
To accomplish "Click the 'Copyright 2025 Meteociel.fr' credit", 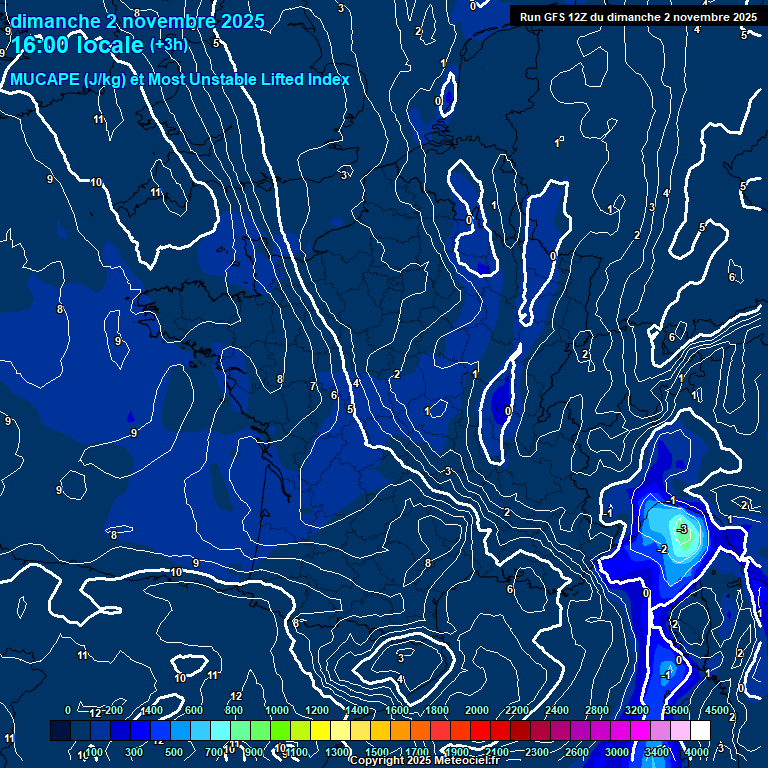I will coord(425,760).
